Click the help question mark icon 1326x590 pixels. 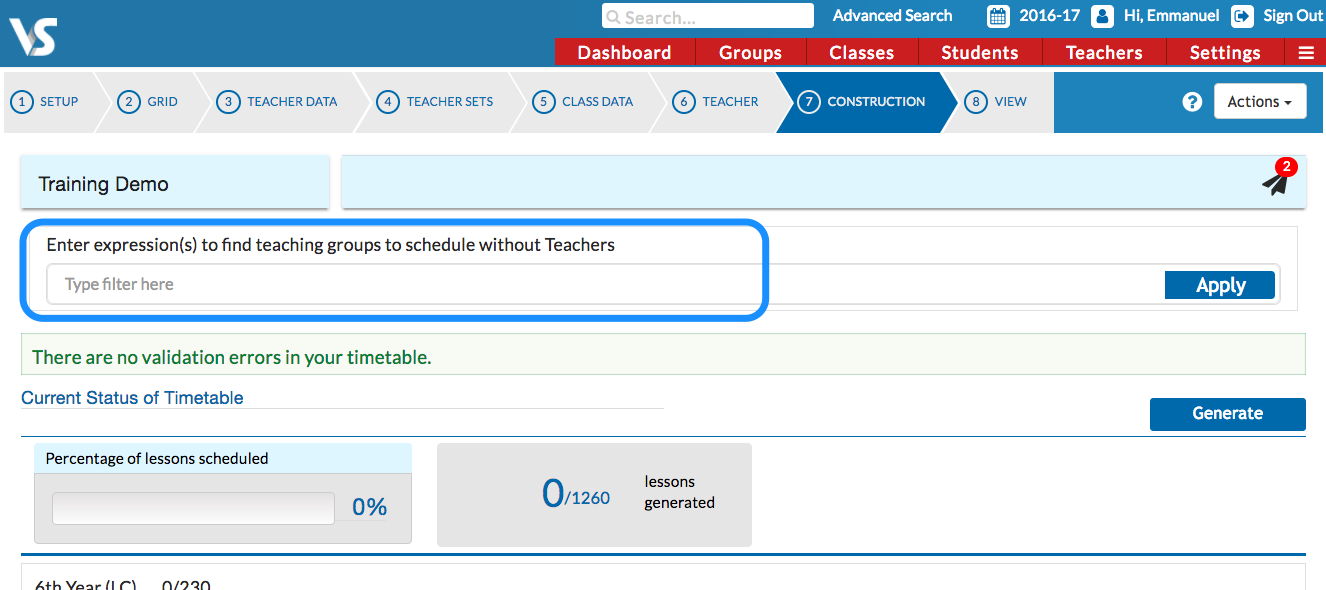click(1191, 102)
